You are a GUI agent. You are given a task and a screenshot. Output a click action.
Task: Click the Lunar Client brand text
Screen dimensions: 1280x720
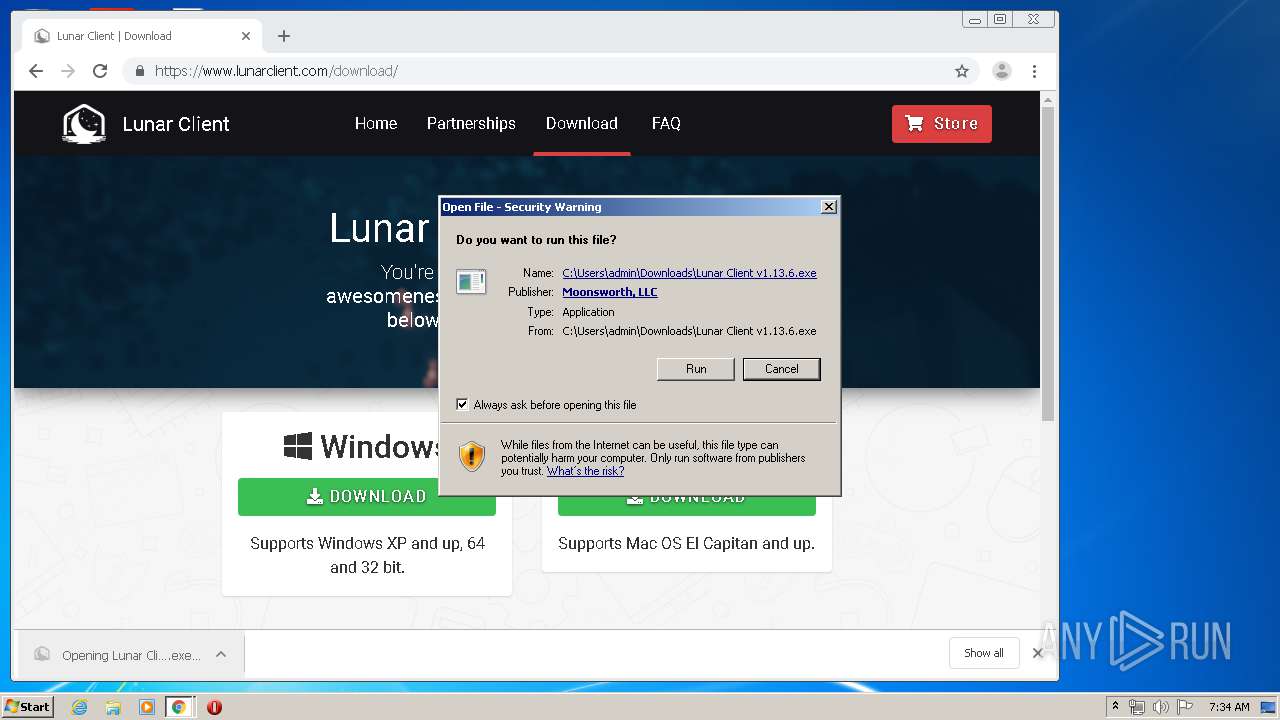coord(176,124)
